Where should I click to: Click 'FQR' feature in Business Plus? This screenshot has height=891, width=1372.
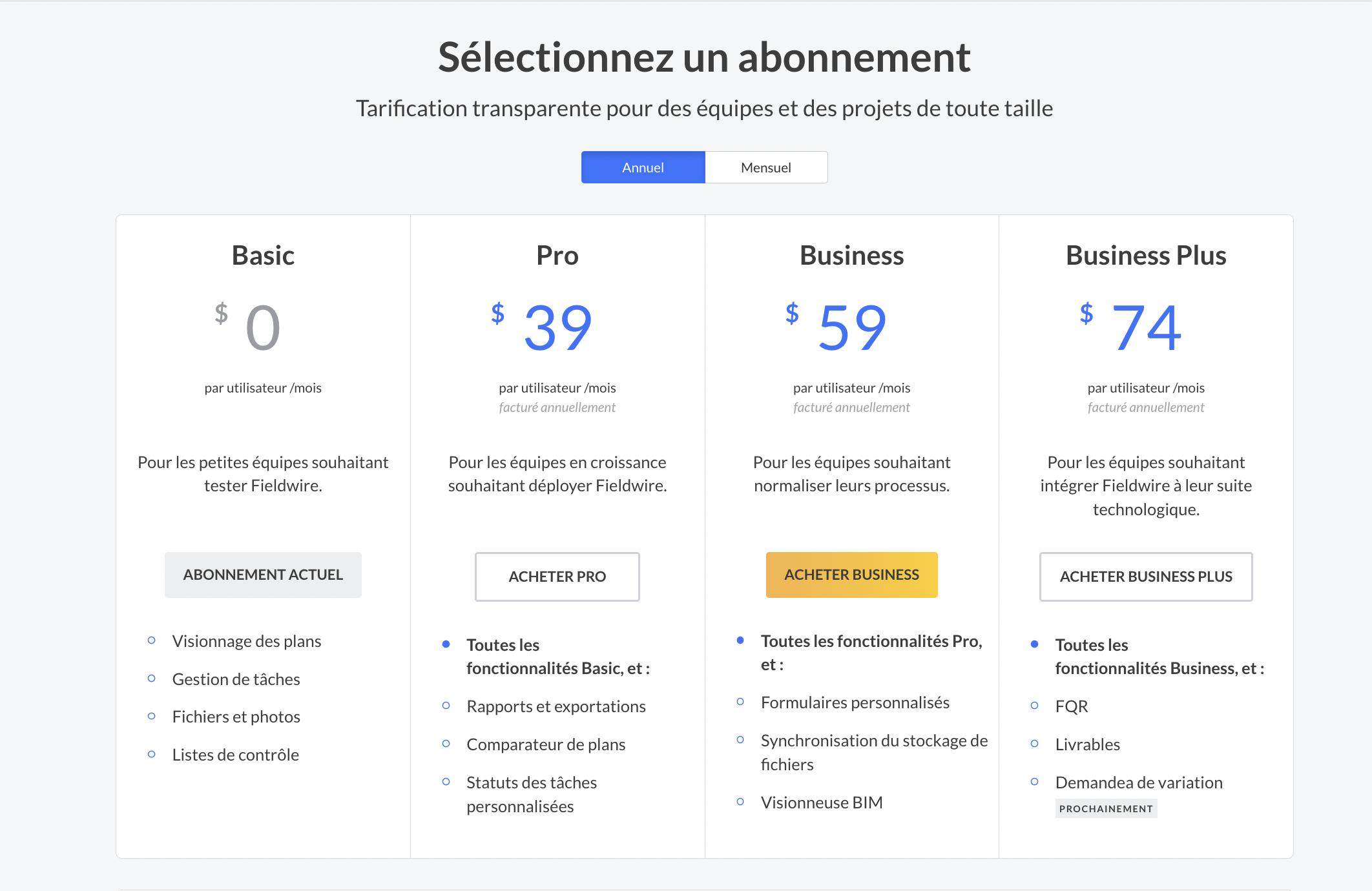[x=1072, y=706]
